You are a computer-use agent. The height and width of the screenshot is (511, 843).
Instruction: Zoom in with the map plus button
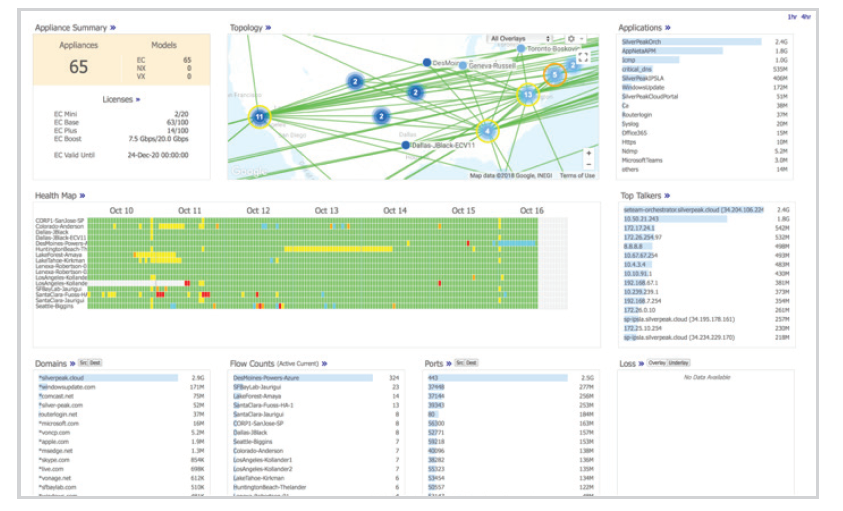[589, 153]
